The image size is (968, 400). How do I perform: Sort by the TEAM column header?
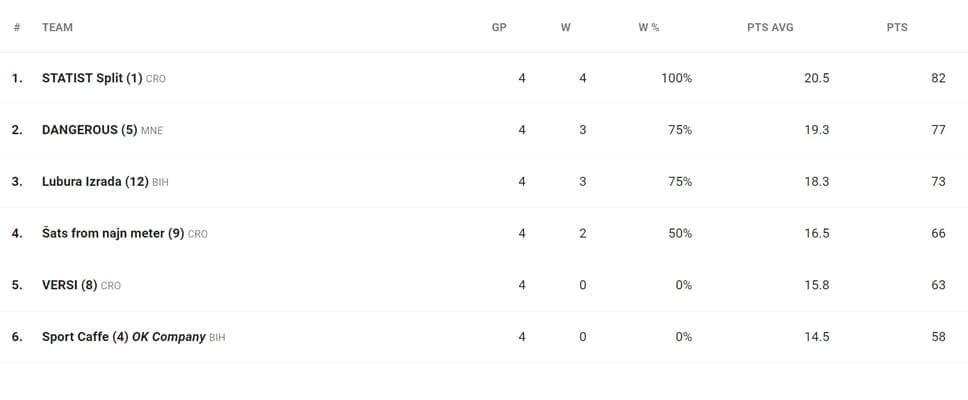[x=57, y=28]
